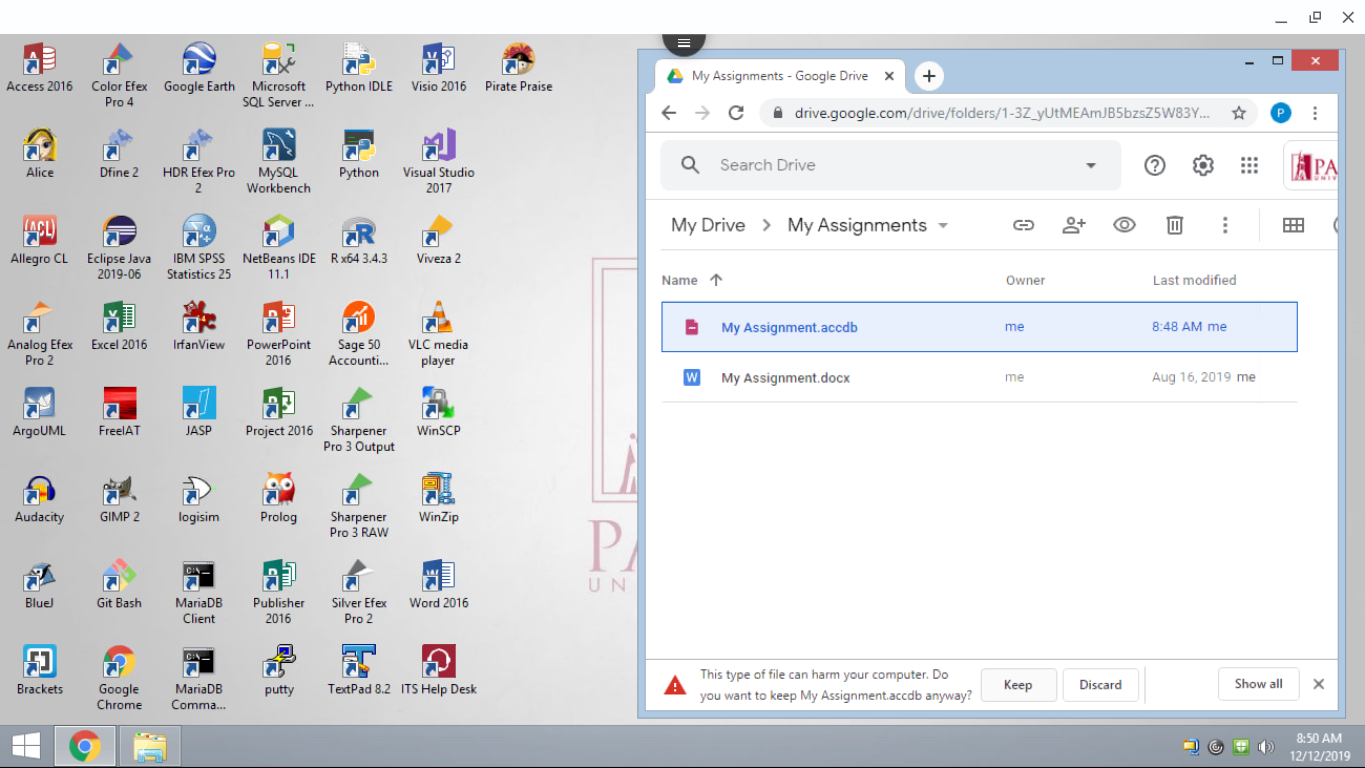Screen dimensions: 1365x768
Task: Select the PowerPoint 2016 icon
Action: click(279, 333)
